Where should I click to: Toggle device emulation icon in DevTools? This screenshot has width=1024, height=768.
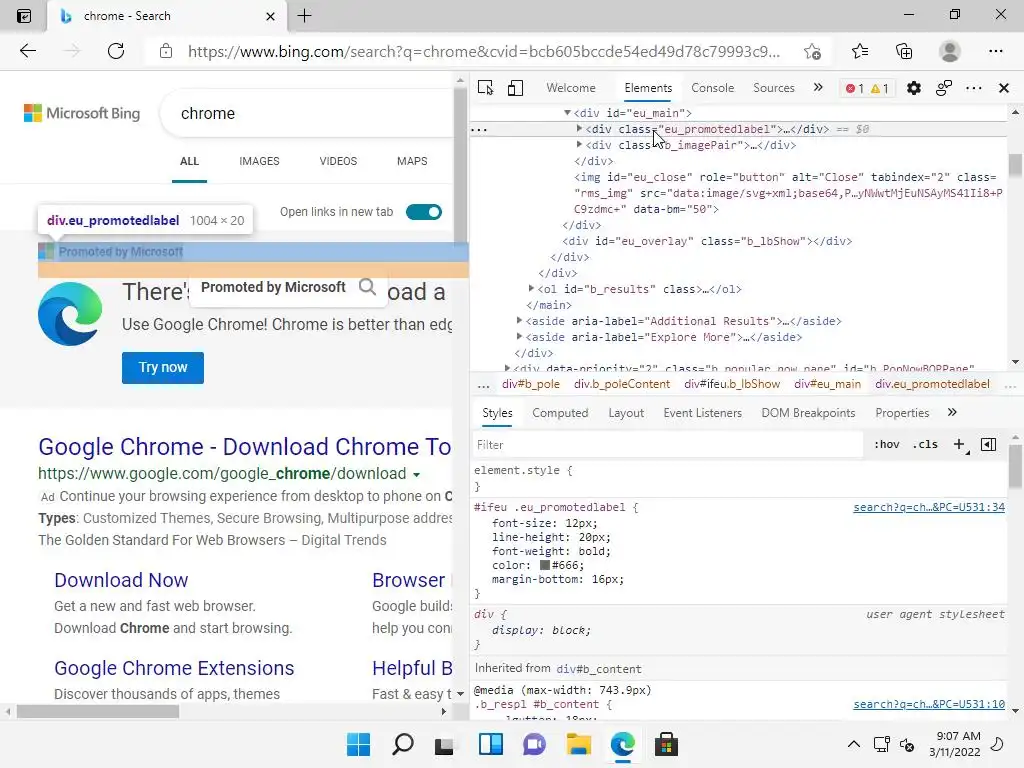[x=515, y=88]
